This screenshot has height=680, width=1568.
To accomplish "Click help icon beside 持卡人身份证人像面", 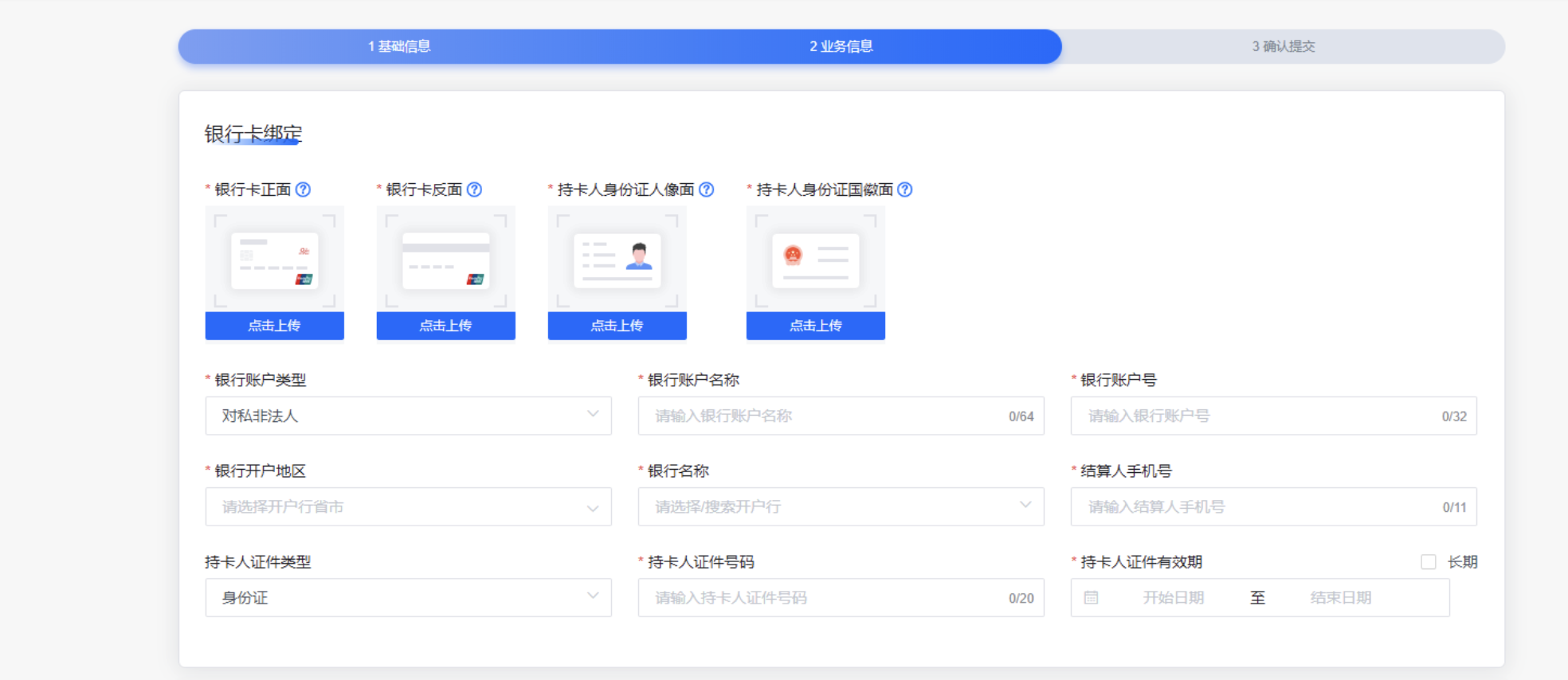I will pyautogui.click(x=706, y=190).
